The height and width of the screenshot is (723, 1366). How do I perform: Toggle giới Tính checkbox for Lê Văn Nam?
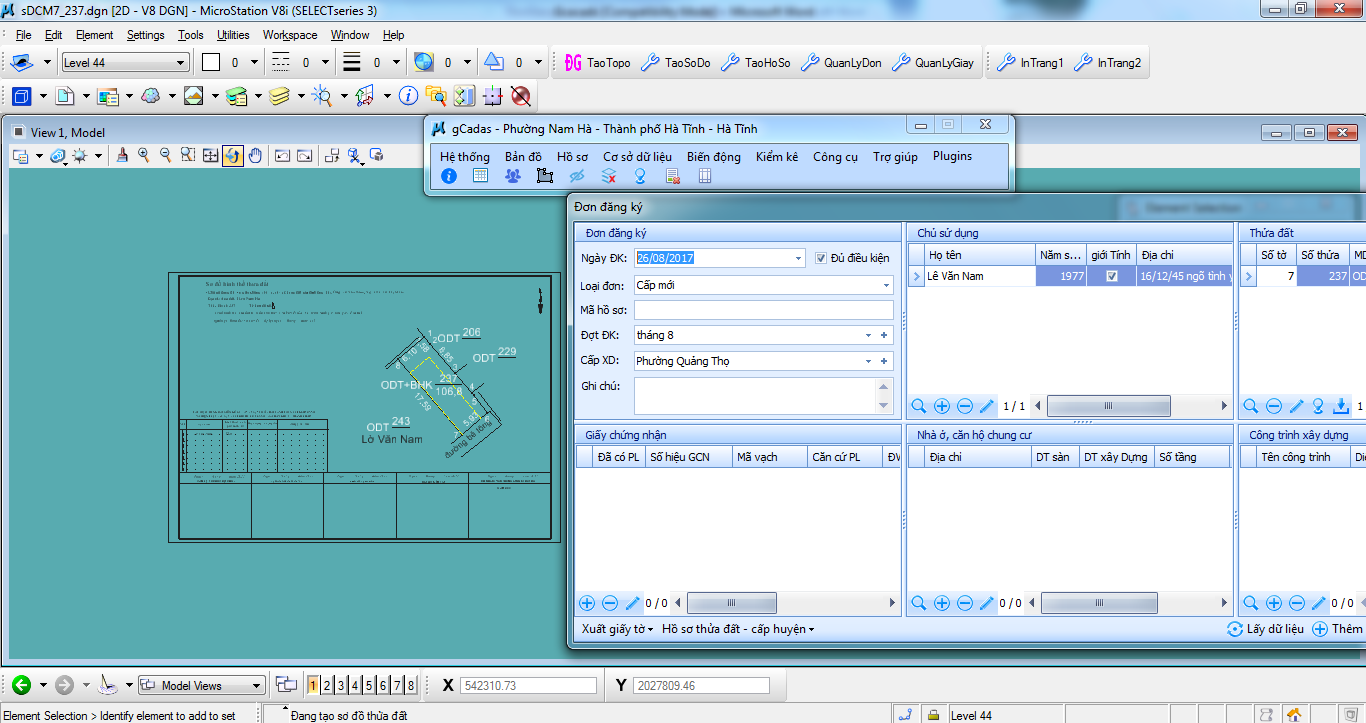(x=1112, y=276)
